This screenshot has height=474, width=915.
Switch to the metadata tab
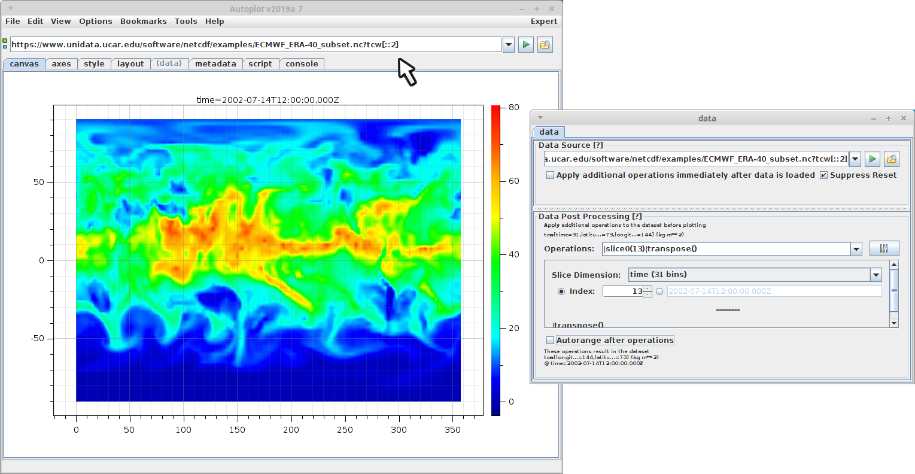216,64
